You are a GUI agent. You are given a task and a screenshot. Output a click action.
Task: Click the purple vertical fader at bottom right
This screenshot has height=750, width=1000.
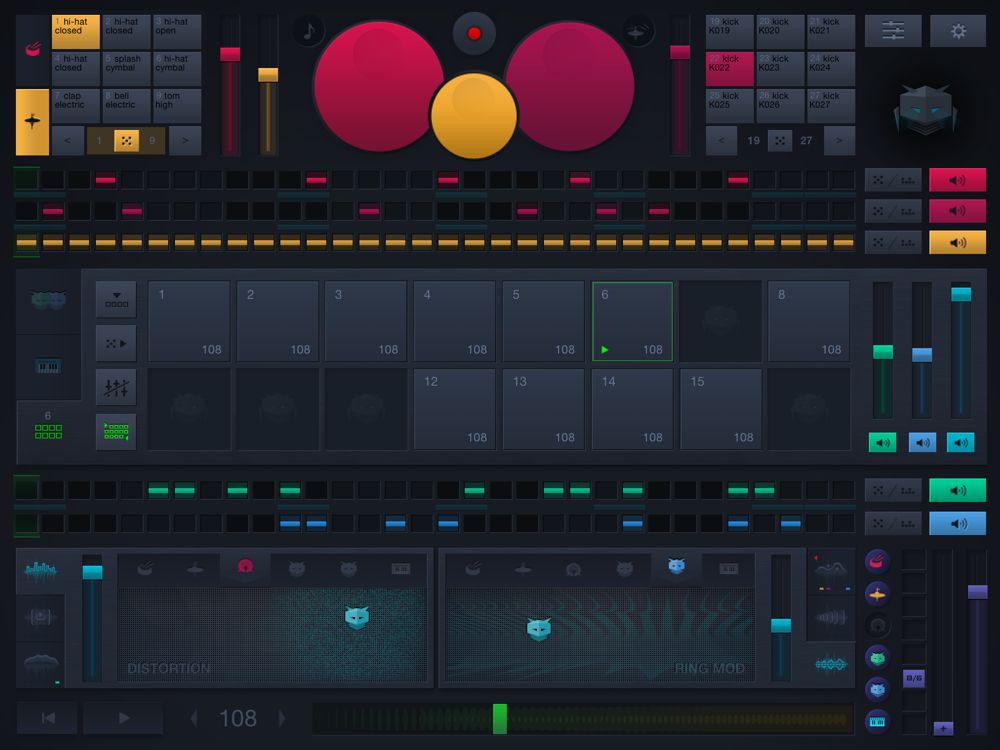(x=977, y=642)
